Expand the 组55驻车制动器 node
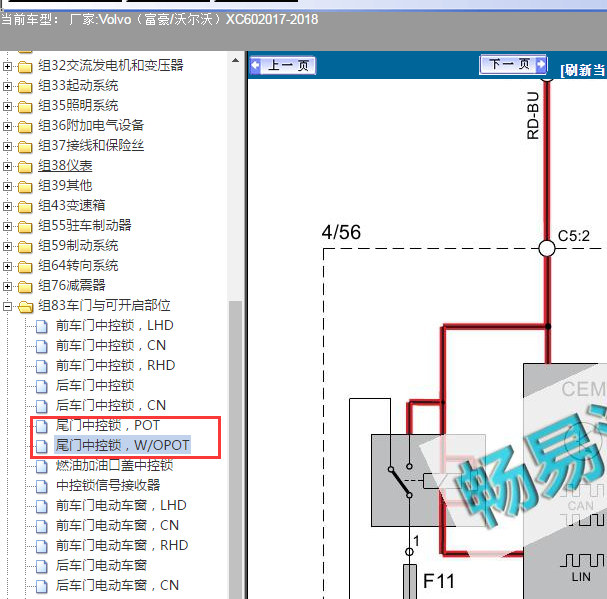This screenshot has width=607, height=599. (x=7, y=226)
